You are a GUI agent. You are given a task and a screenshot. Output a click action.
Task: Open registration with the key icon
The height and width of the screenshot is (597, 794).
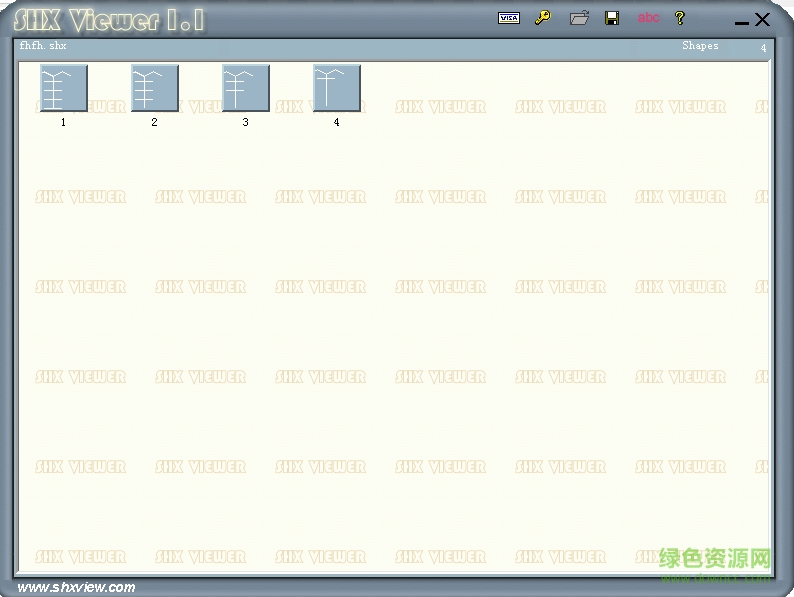pyautogui.click(x=543, y=18)
